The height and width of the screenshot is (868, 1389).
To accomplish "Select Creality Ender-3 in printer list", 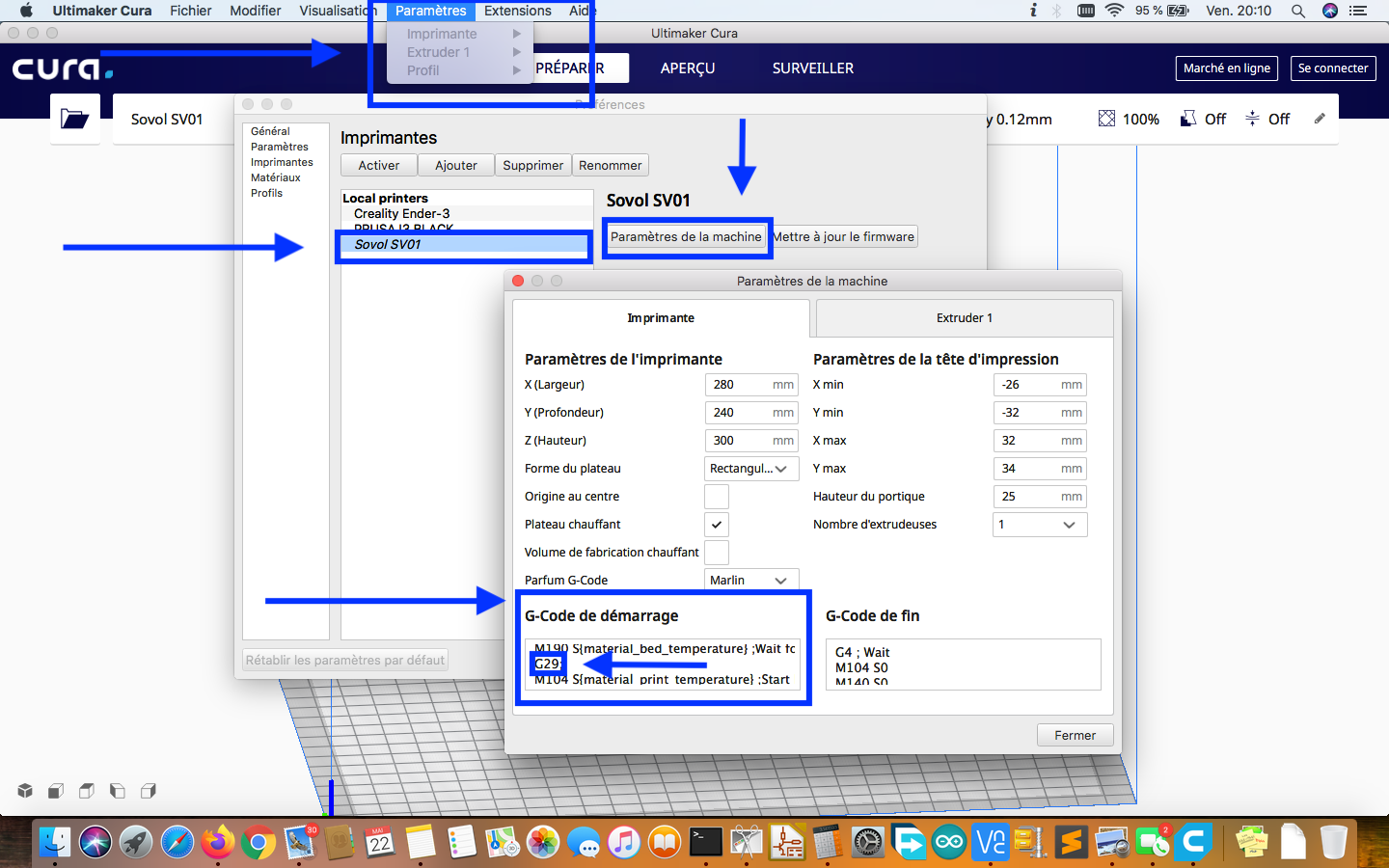I will pos(467,214).
